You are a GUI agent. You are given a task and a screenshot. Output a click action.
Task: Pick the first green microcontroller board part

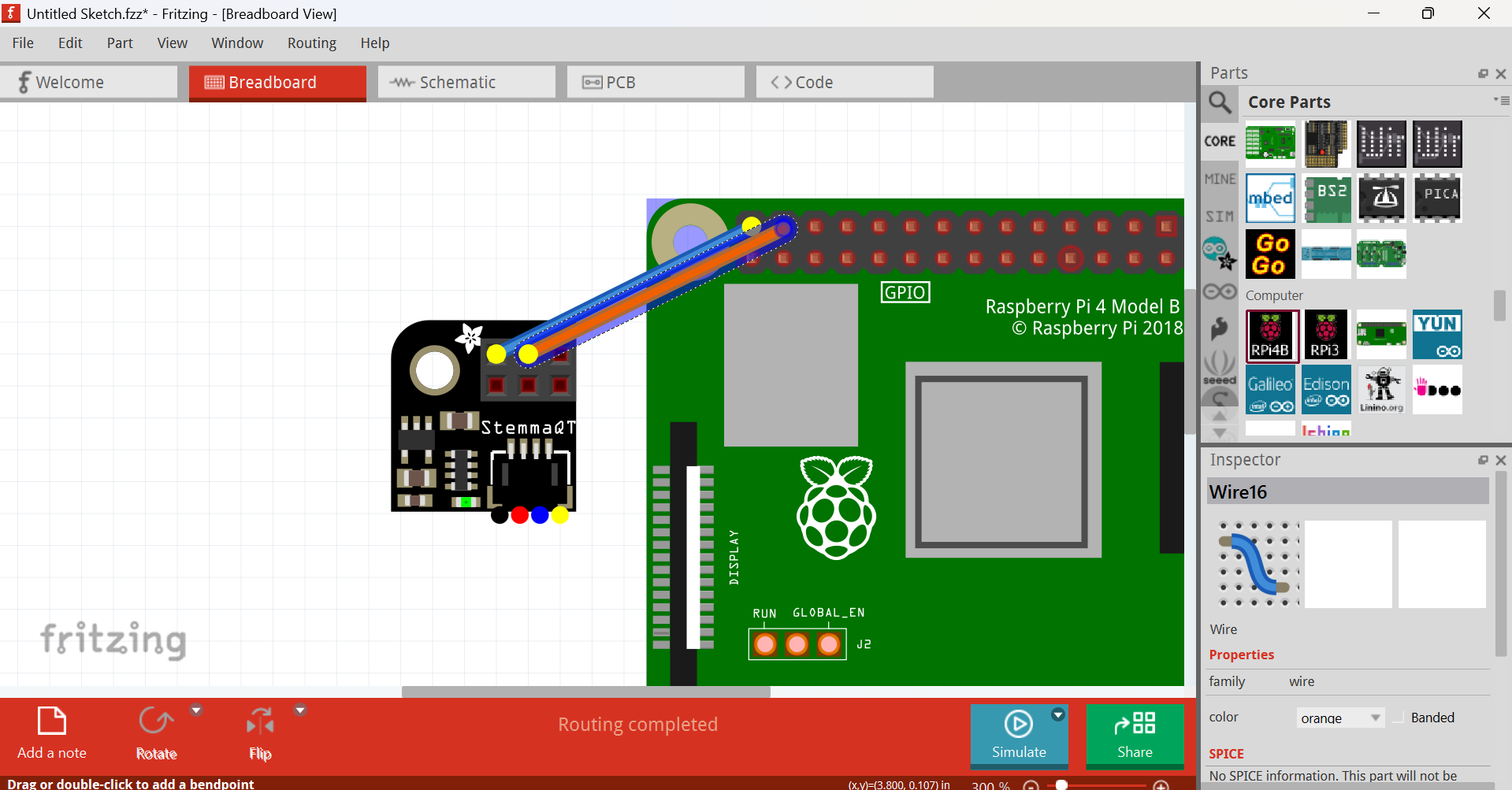pyautogui.click(x=1270, y=143)
